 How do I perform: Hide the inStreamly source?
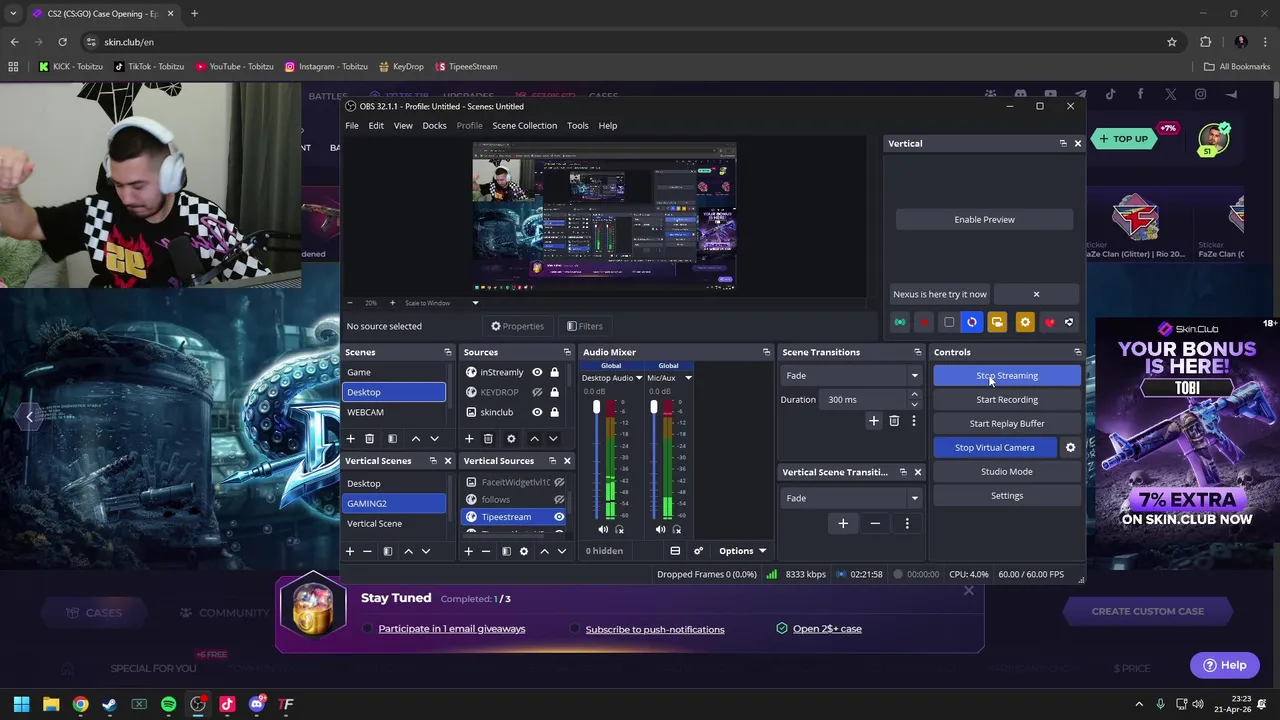click(537, 372)
